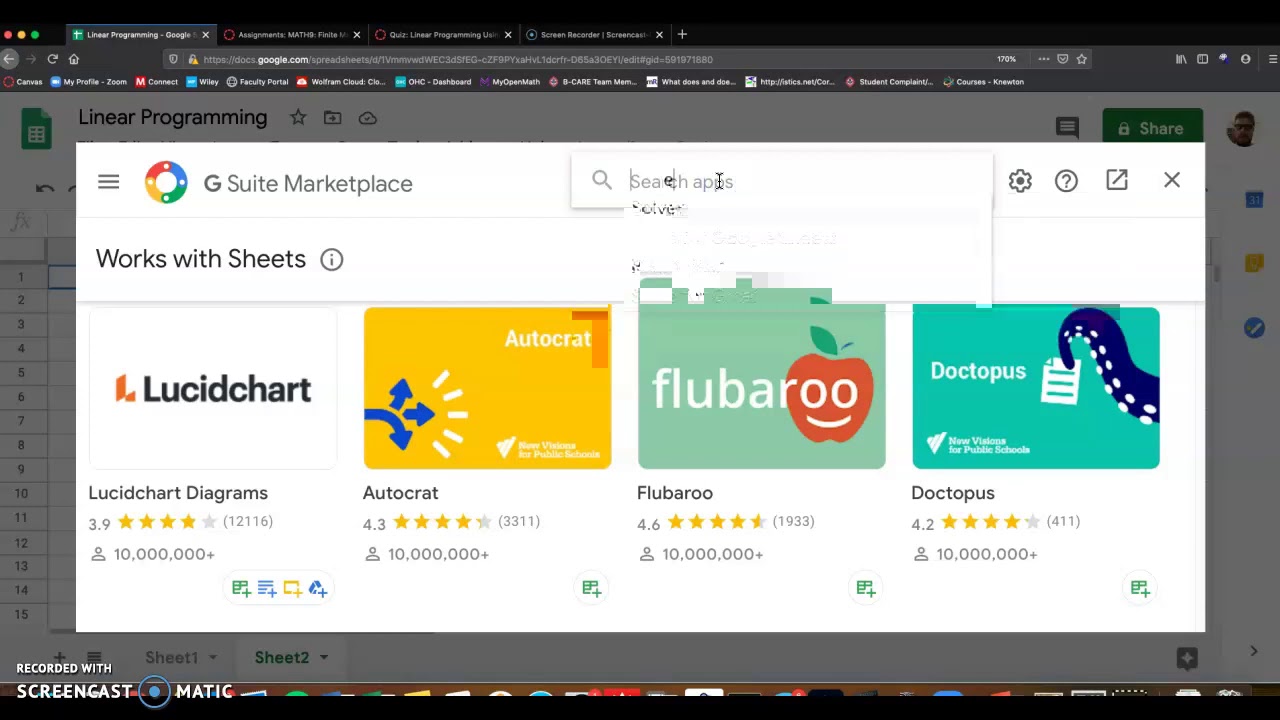The image size is (1280, 720).
Task: Click the Google Sheets home icon
Action: (x=37, y=129)
